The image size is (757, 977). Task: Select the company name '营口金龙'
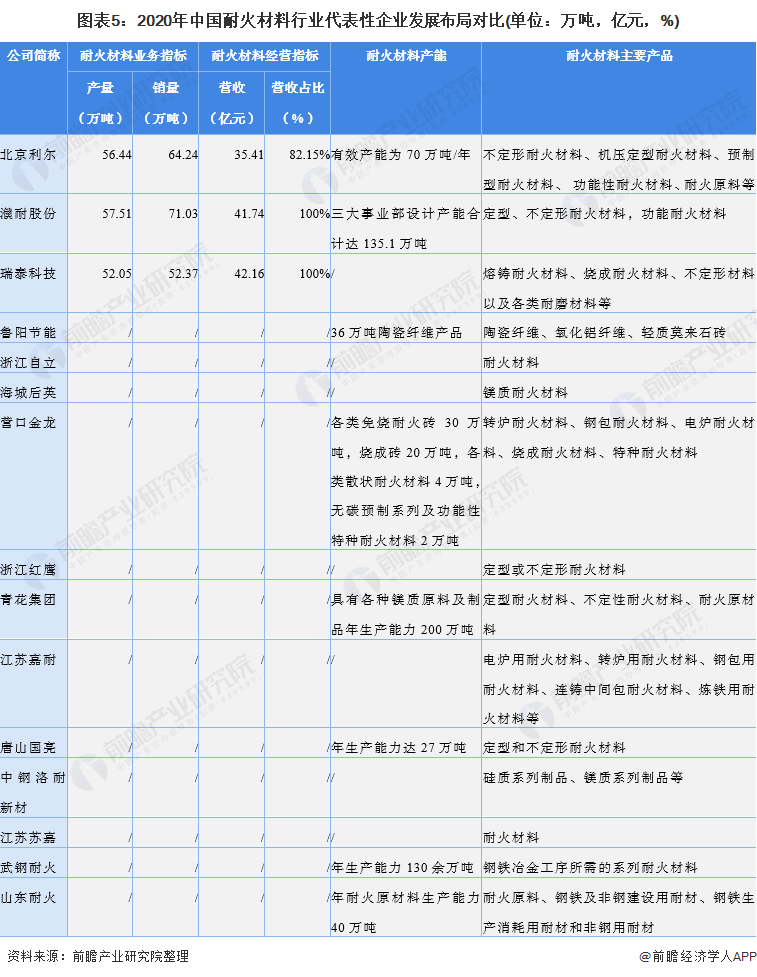tap(28, 423)
